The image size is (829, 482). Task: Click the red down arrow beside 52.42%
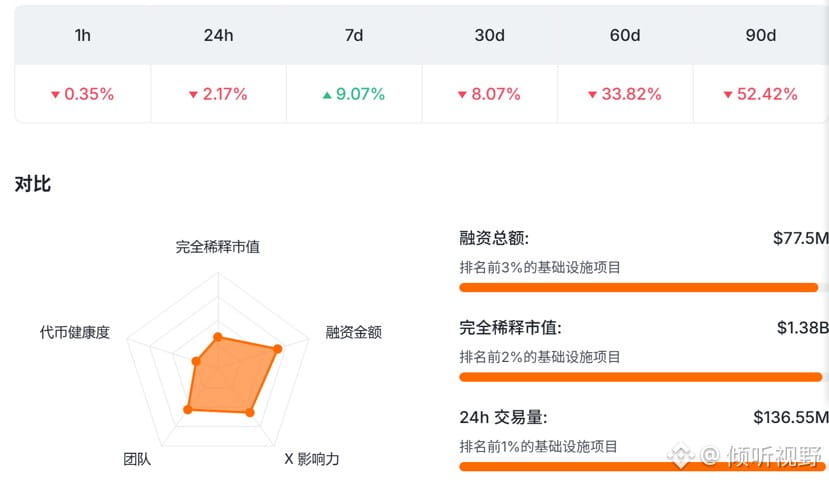pyautogui.click(x=728, y=95)
